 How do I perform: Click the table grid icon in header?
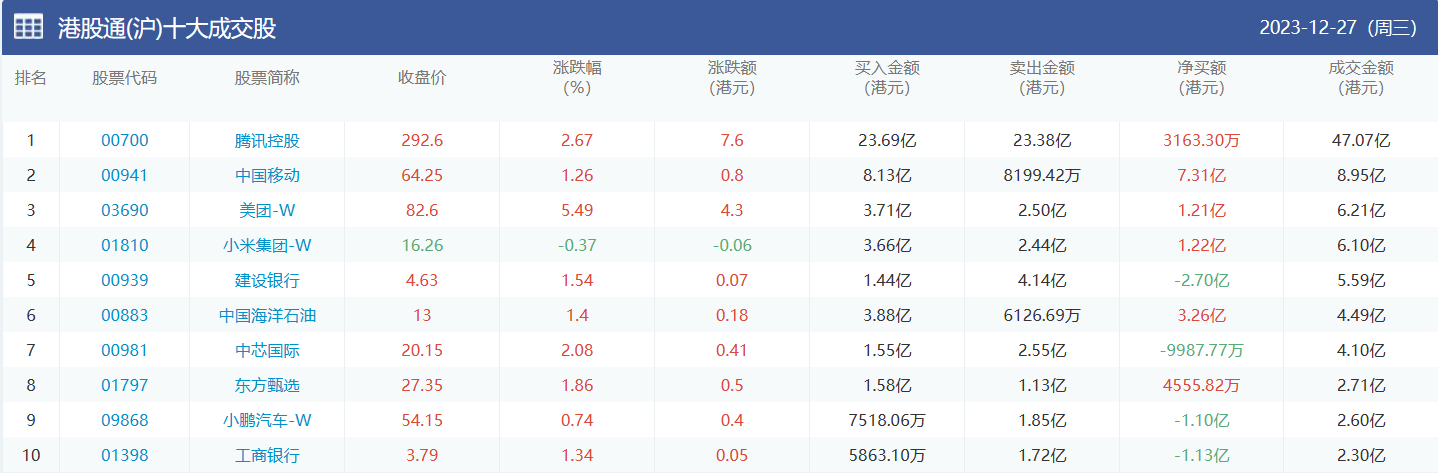click(x=28, y=27)
